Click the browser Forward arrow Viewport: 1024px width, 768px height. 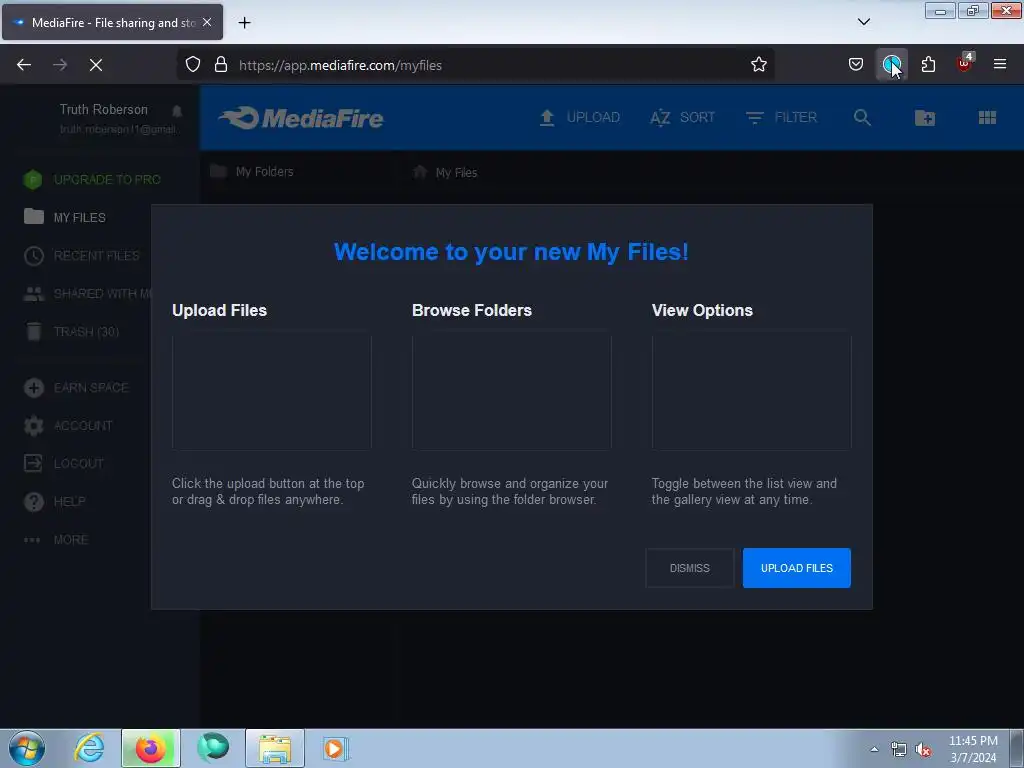coord(60,65)
